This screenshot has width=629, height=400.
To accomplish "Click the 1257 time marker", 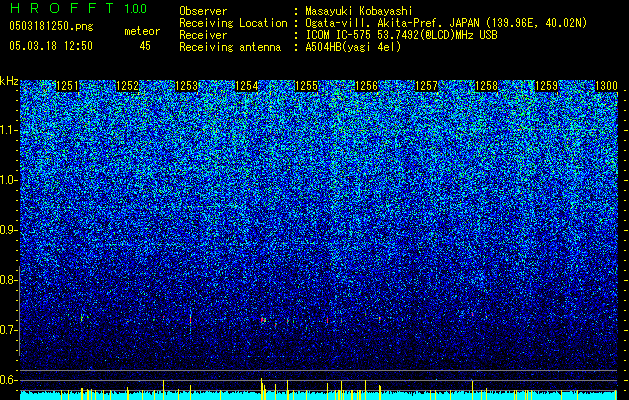I will click(426, 86).
